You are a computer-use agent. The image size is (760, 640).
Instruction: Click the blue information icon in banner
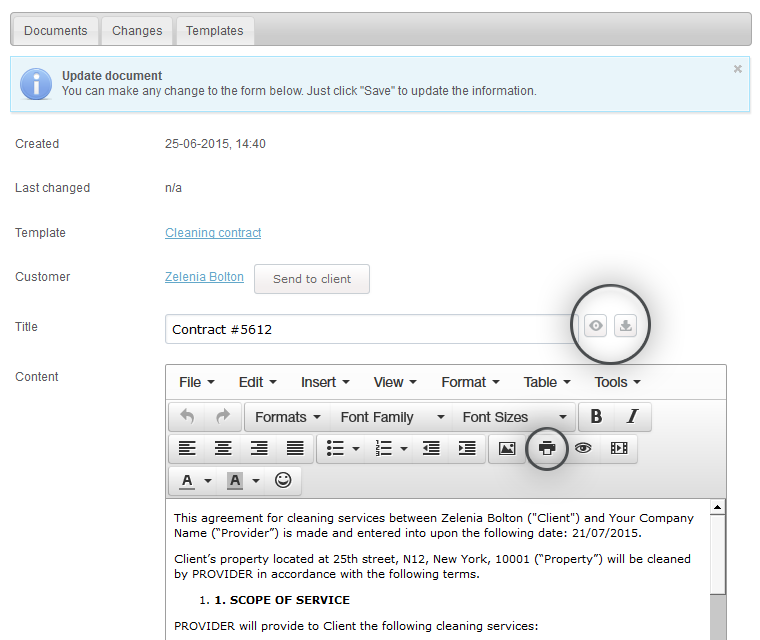[x=36, y=84]
